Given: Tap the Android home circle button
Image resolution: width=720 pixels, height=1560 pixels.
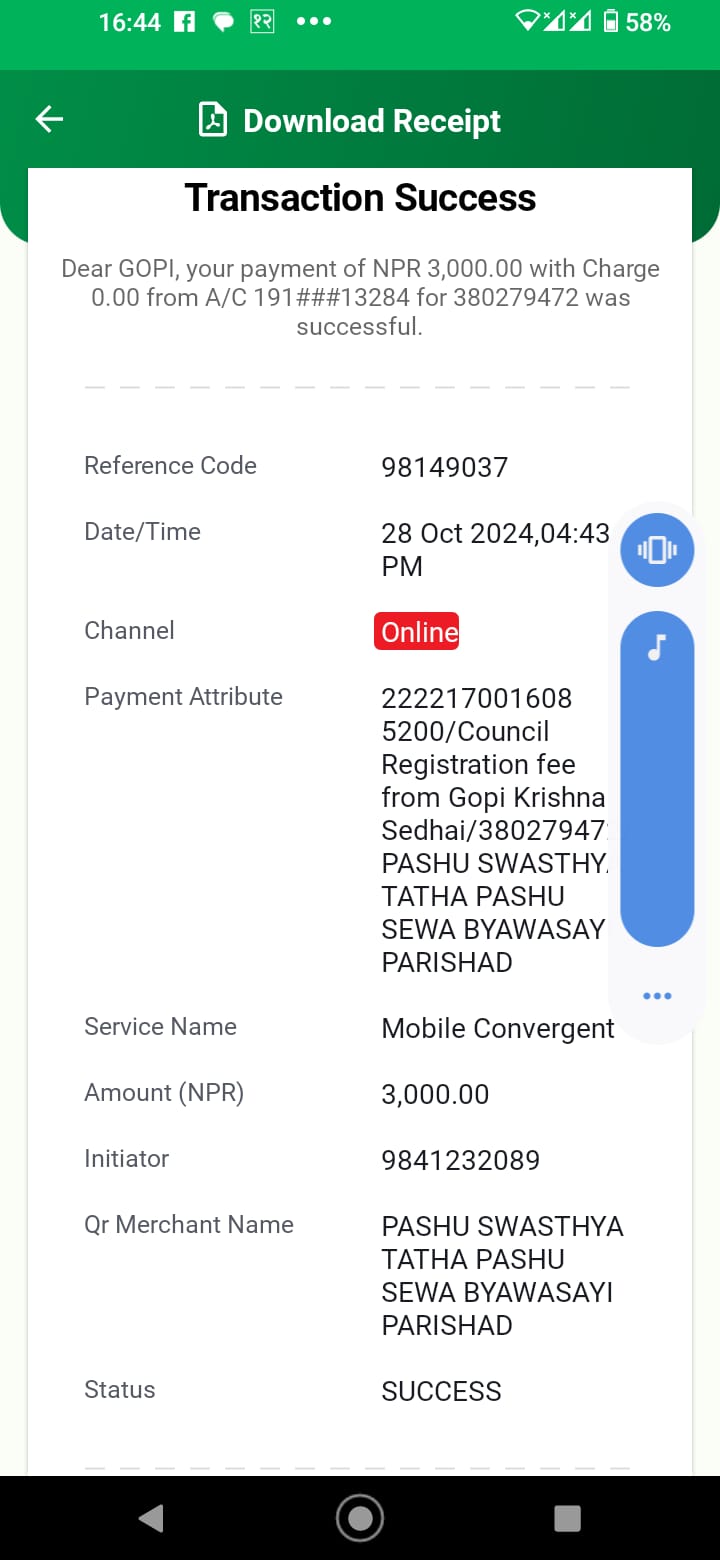Looking at the screenshot, I should pos(360,1519).
